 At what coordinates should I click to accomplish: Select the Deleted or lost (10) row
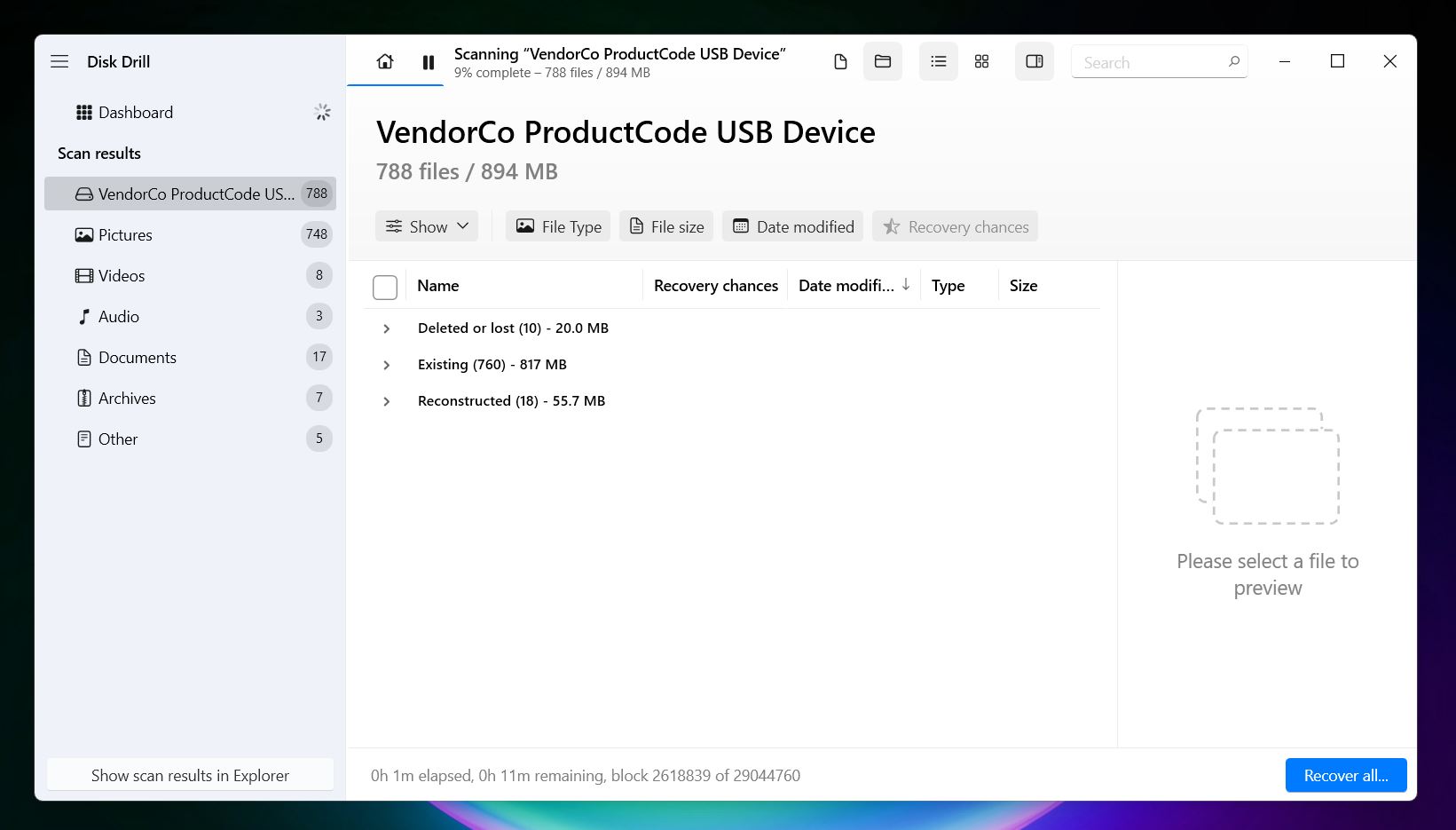click(732, 328)
